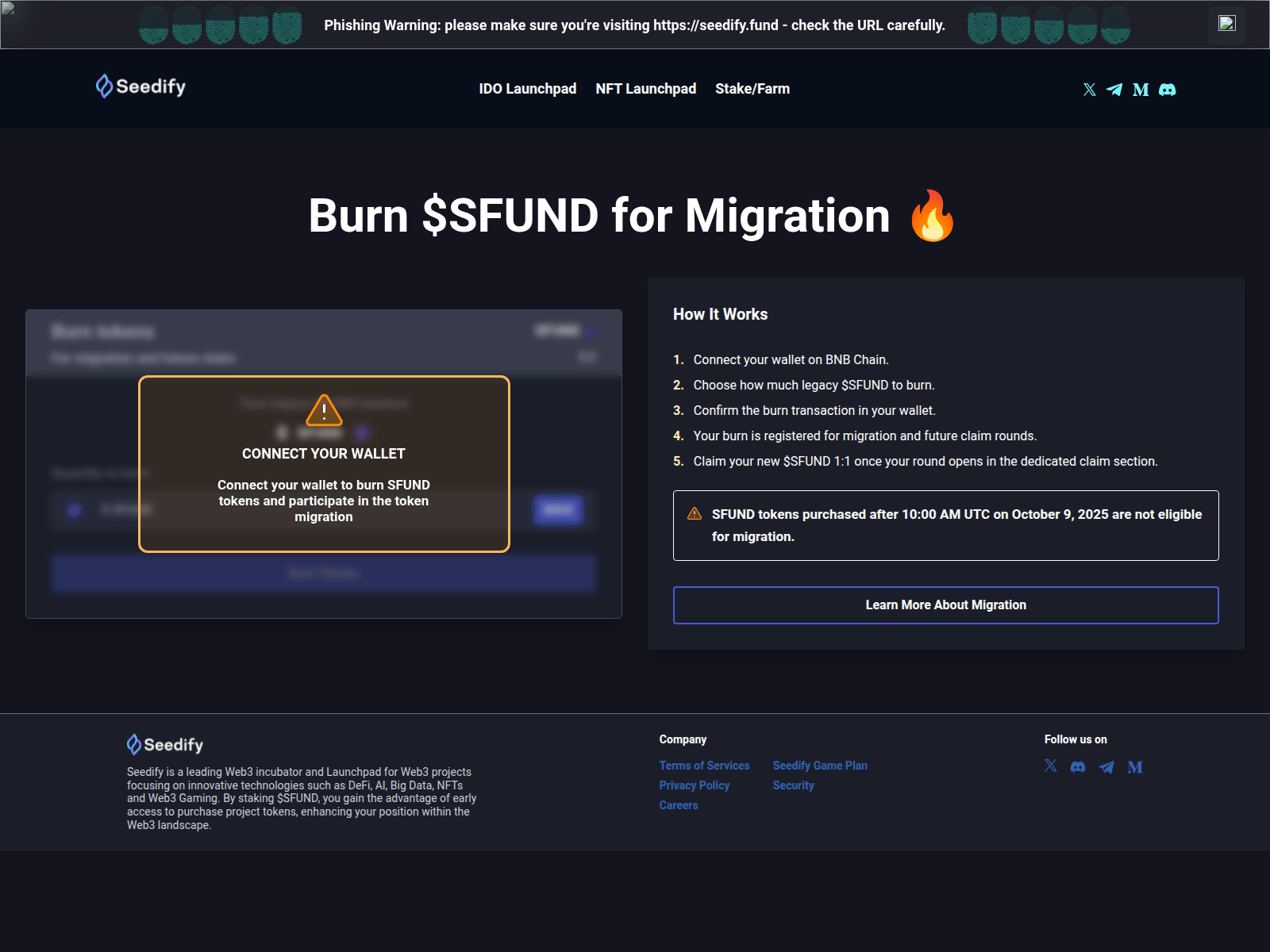Click step 'Confirm the burn transaction in your wallet.'
This screenshot has width=1270, height=952.
coord(814,410)
